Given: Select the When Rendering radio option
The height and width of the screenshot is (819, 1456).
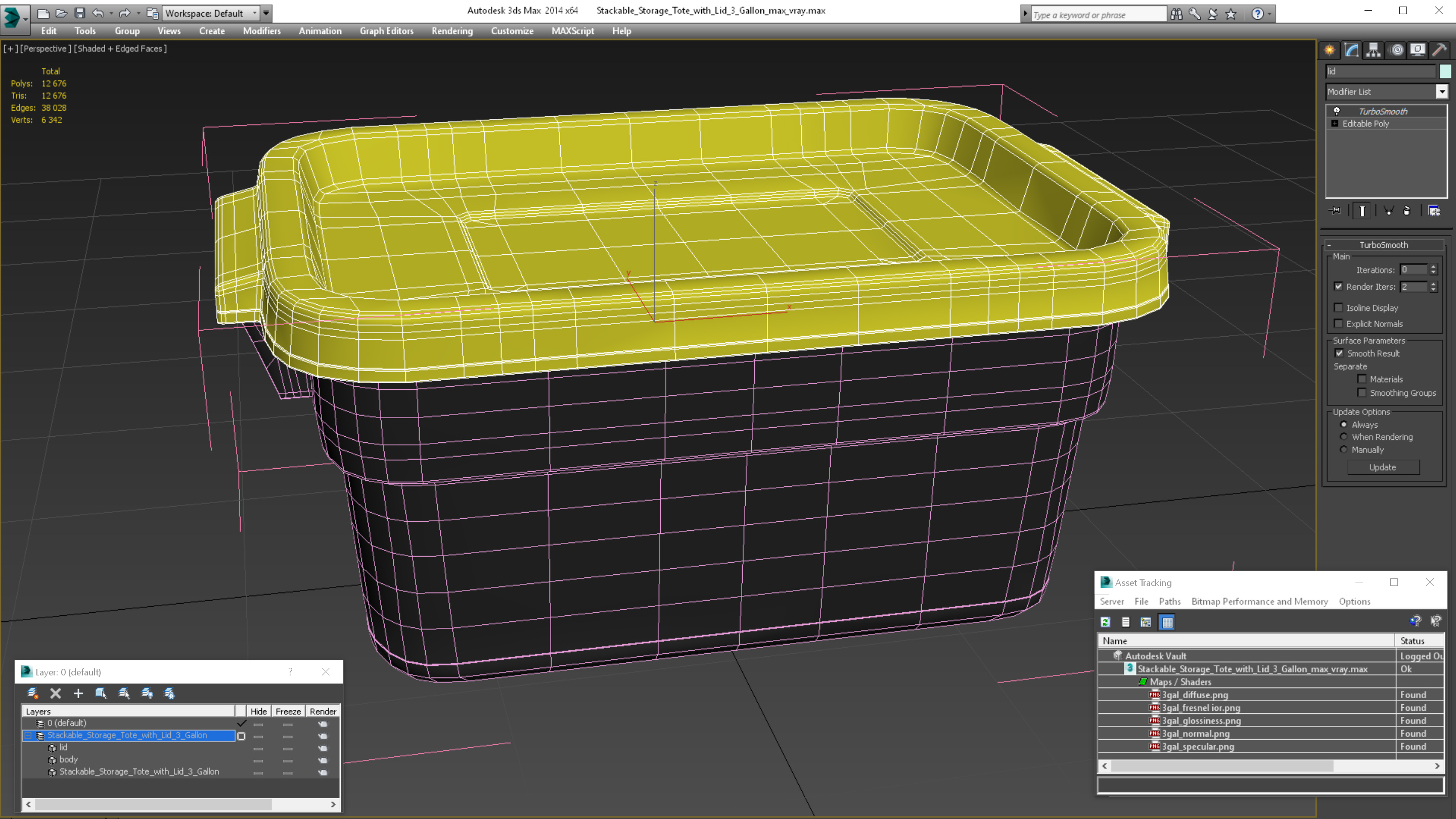Looking at the screenshot, I should [1344, 437].
